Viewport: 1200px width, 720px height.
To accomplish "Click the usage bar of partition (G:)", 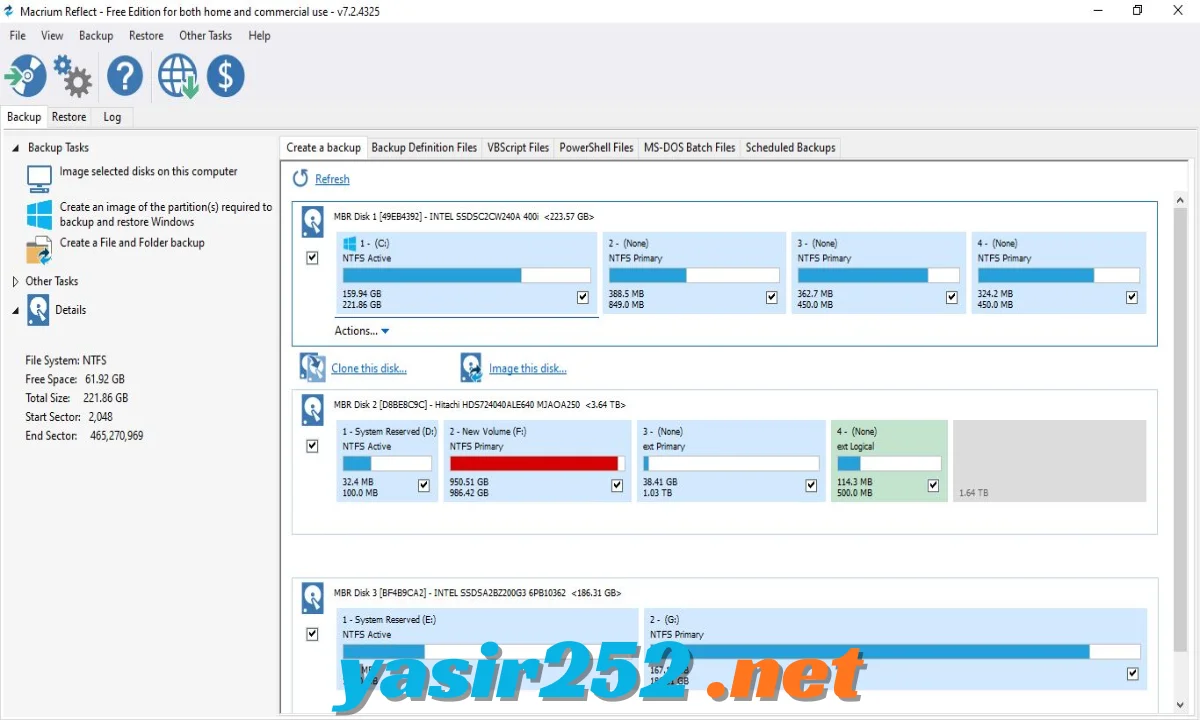I will click(895, 651).
